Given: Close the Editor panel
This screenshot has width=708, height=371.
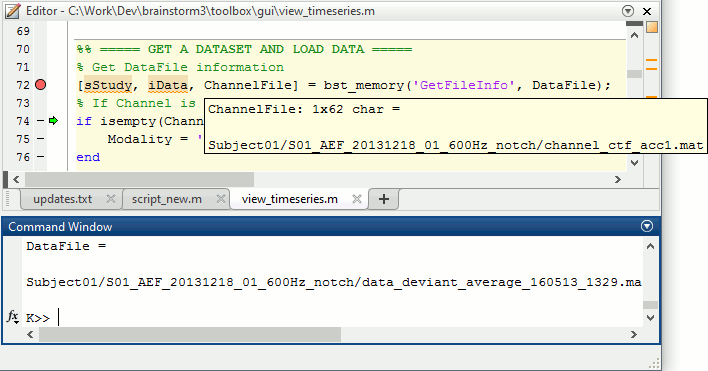Looking at the screenshot, I should tap(647, 11).
